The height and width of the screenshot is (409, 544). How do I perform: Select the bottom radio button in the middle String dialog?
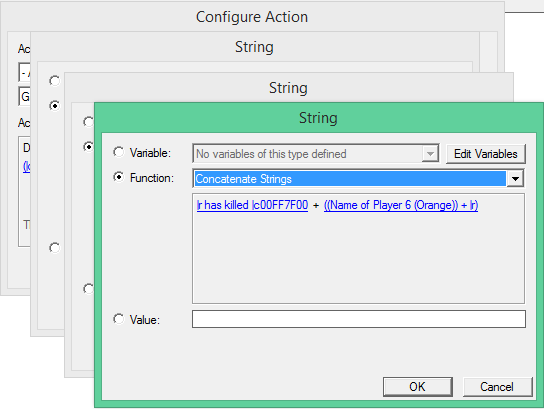point(88,288)
